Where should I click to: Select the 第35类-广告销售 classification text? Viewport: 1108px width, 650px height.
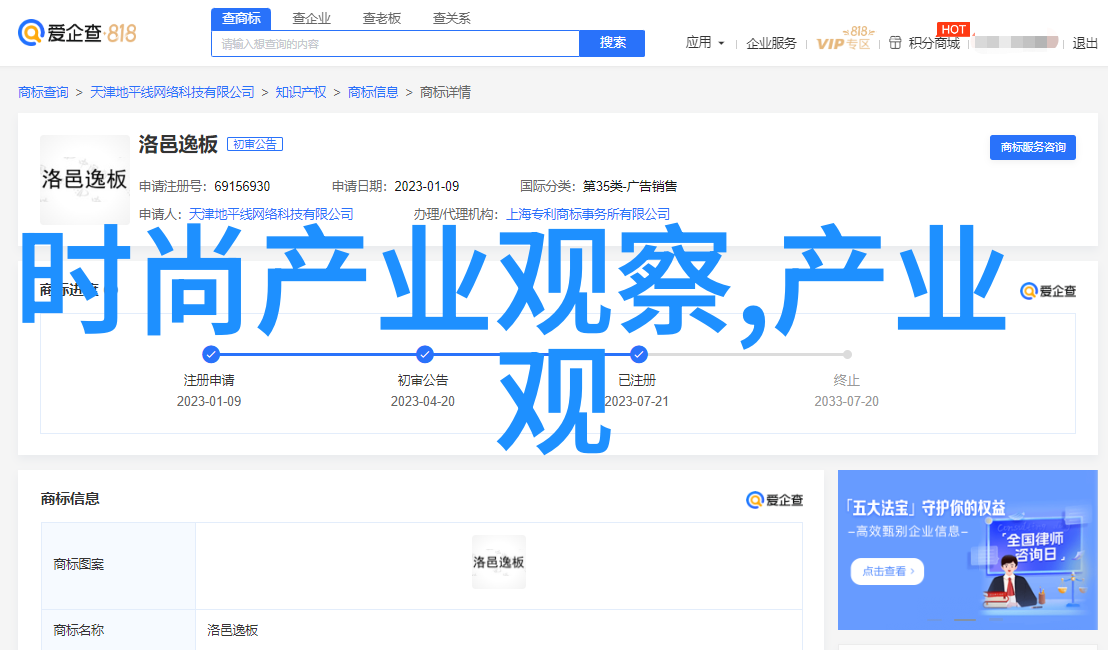[630, 187]
